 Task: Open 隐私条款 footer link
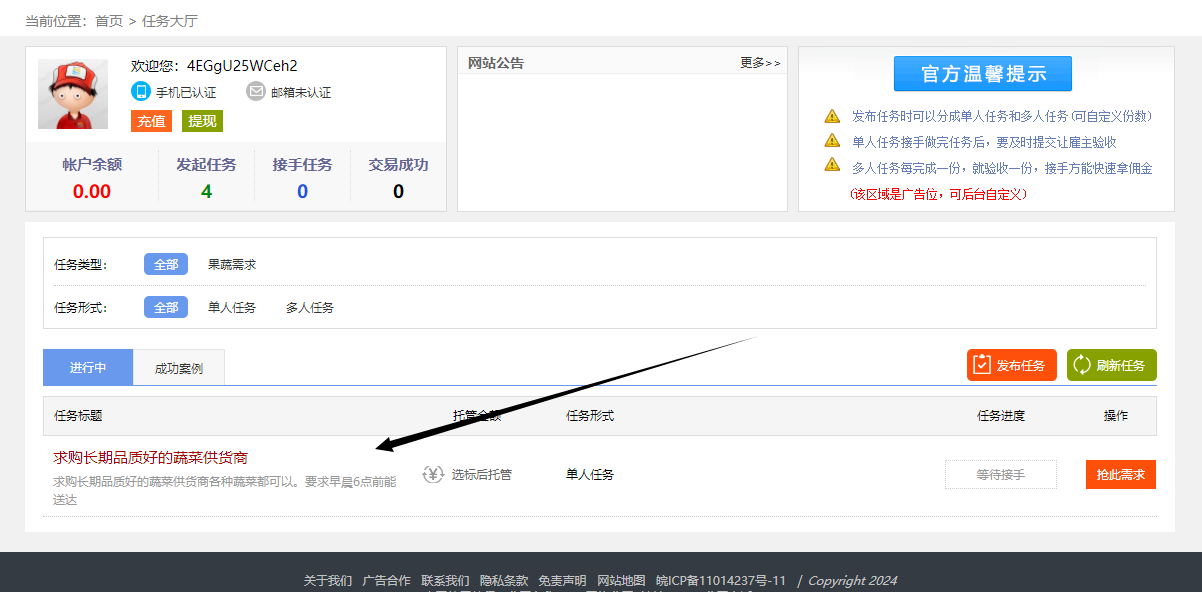pos(504,581)
